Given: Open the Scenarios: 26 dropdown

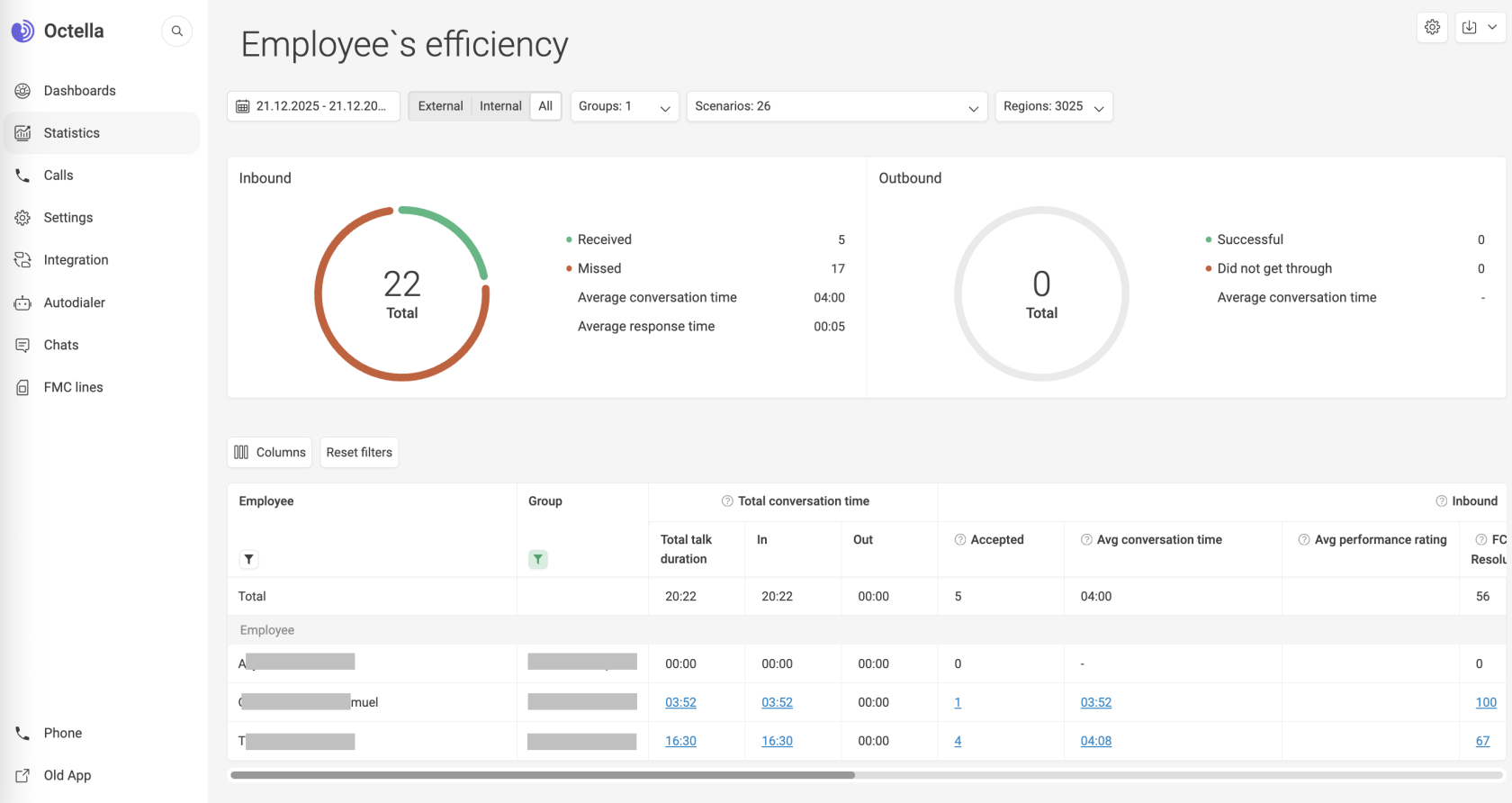Looking at the screenshot, I should (x=836, y=106).
